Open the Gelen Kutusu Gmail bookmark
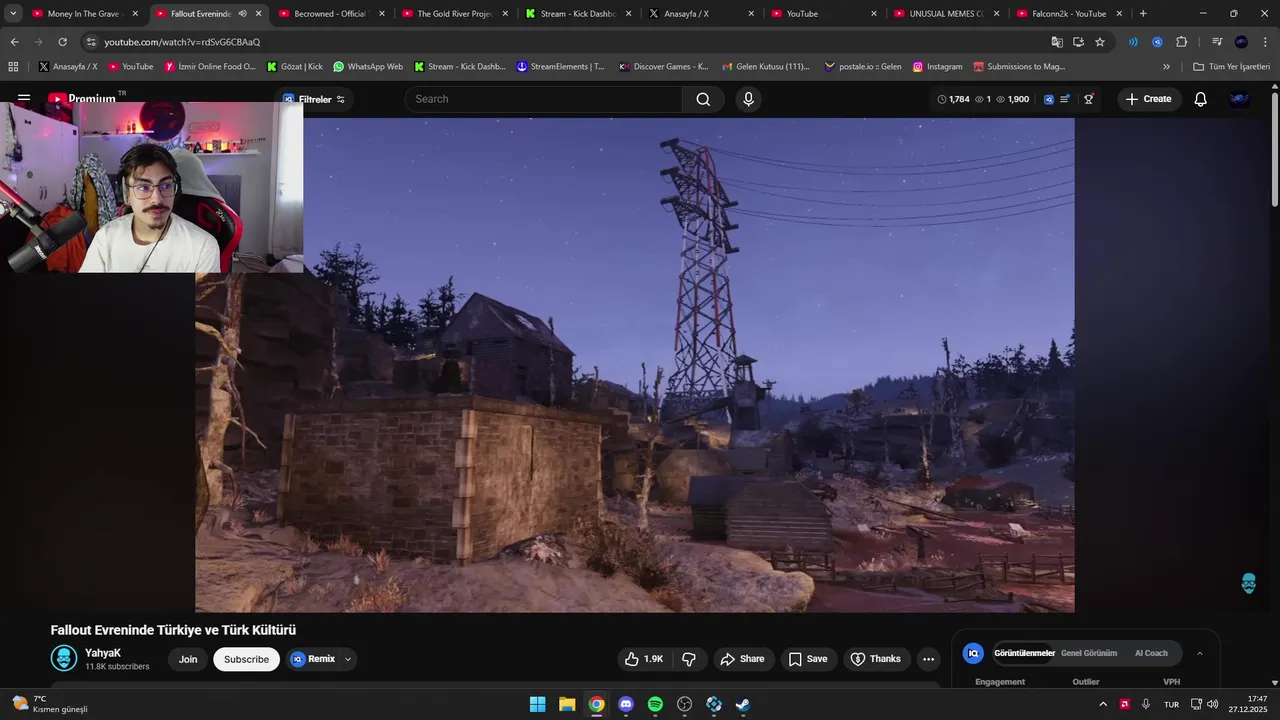Image resolution: width=1280 pixels, height=720 pixels. [765, 67]
